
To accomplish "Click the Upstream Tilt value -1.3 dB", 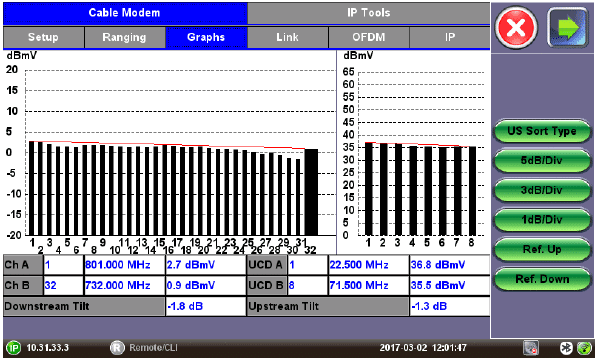I will pyautogui.click(x=450, y=306).
